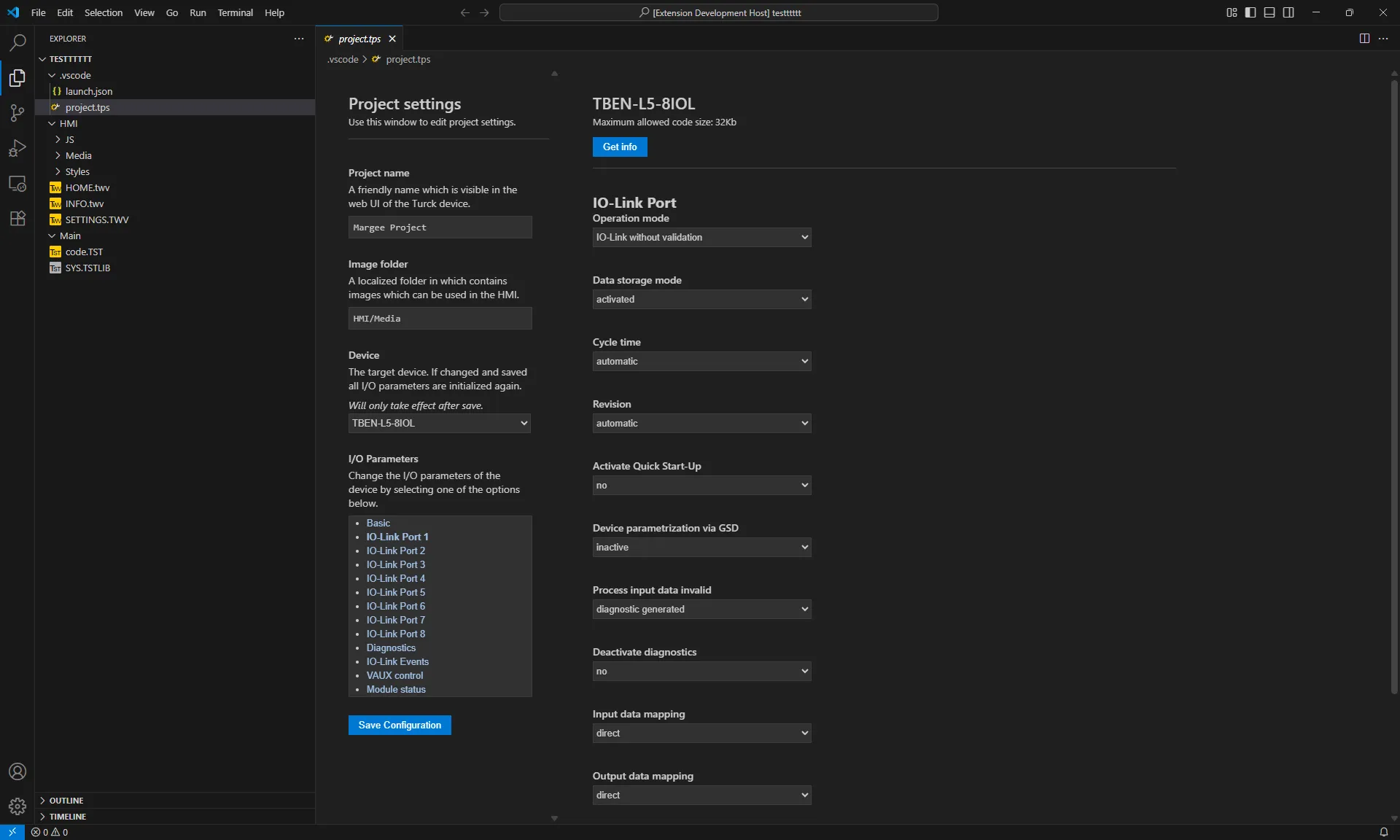1400x840 pixels.
Task: Open the errors and warnings status entry
Action: [x=50, y=832]
